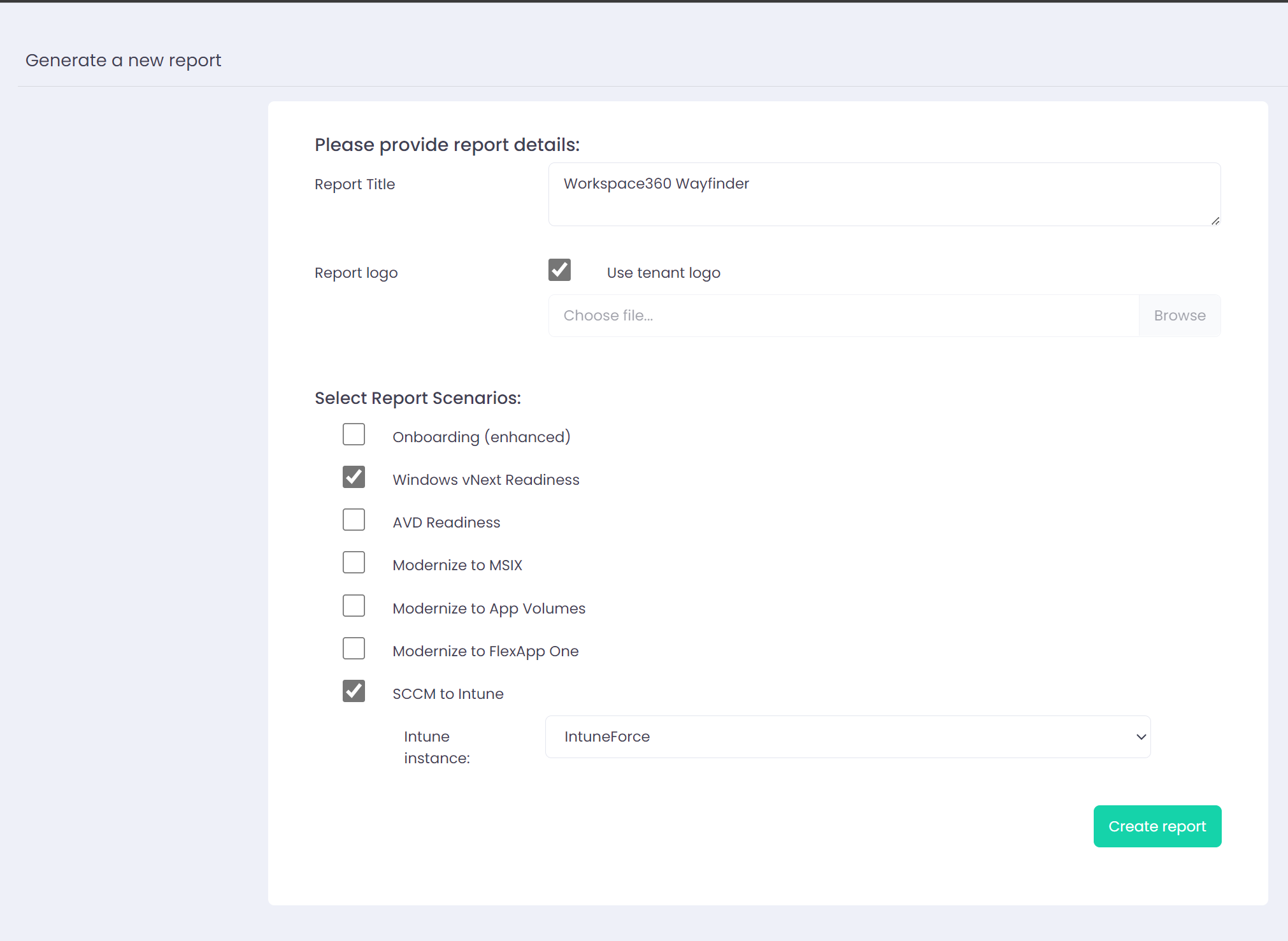Screen dimensions: 1288x941
Task: Click into the Report Title text area
Action: pyautogui.click(x=884, y=194)
